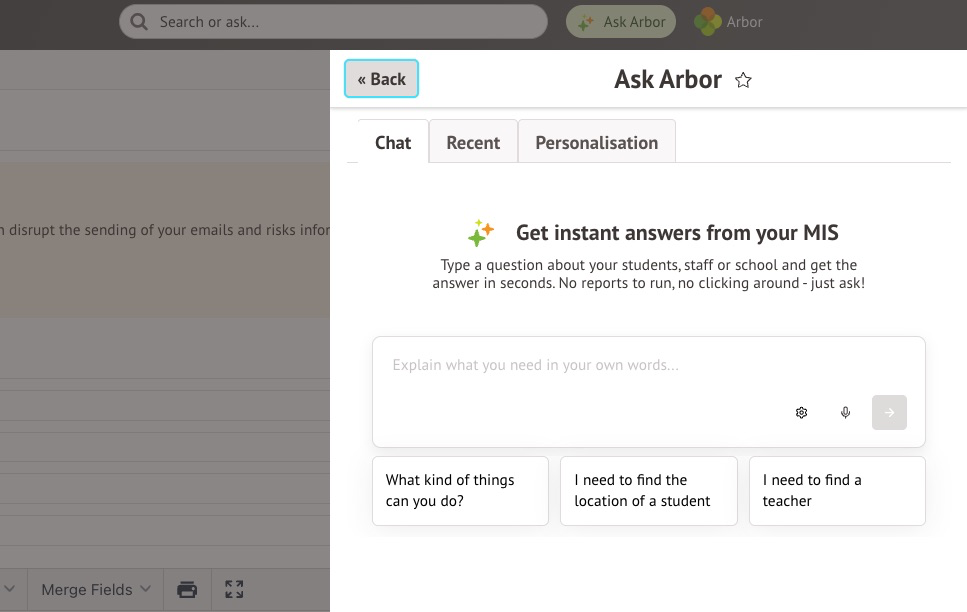Go back using the Back button
The width and height of the screenshot is (967, 612).
click(381, 79)
